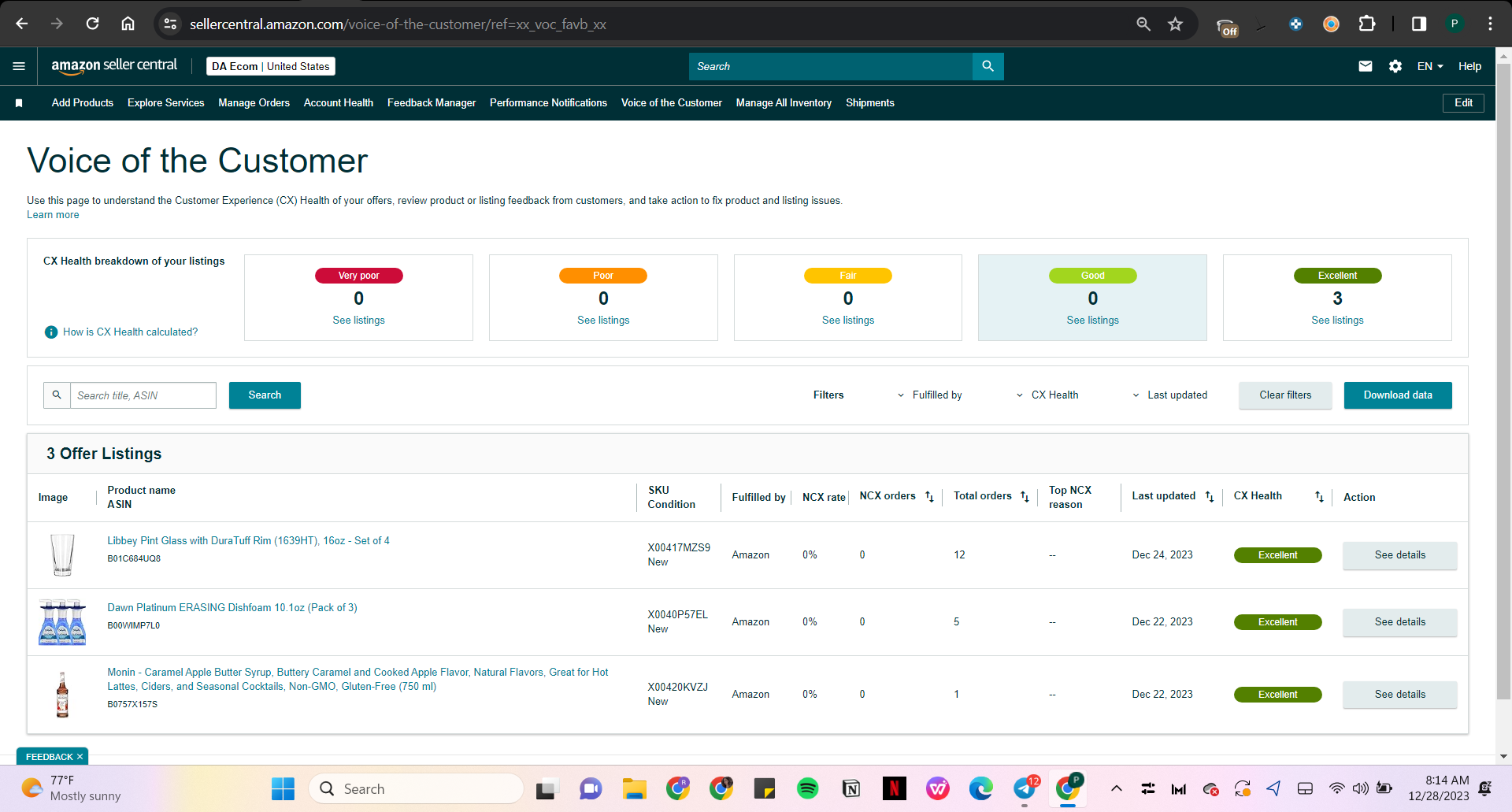Open the settings gear icon
This screenshot has height=812, width=1512.
[1395, 66]
